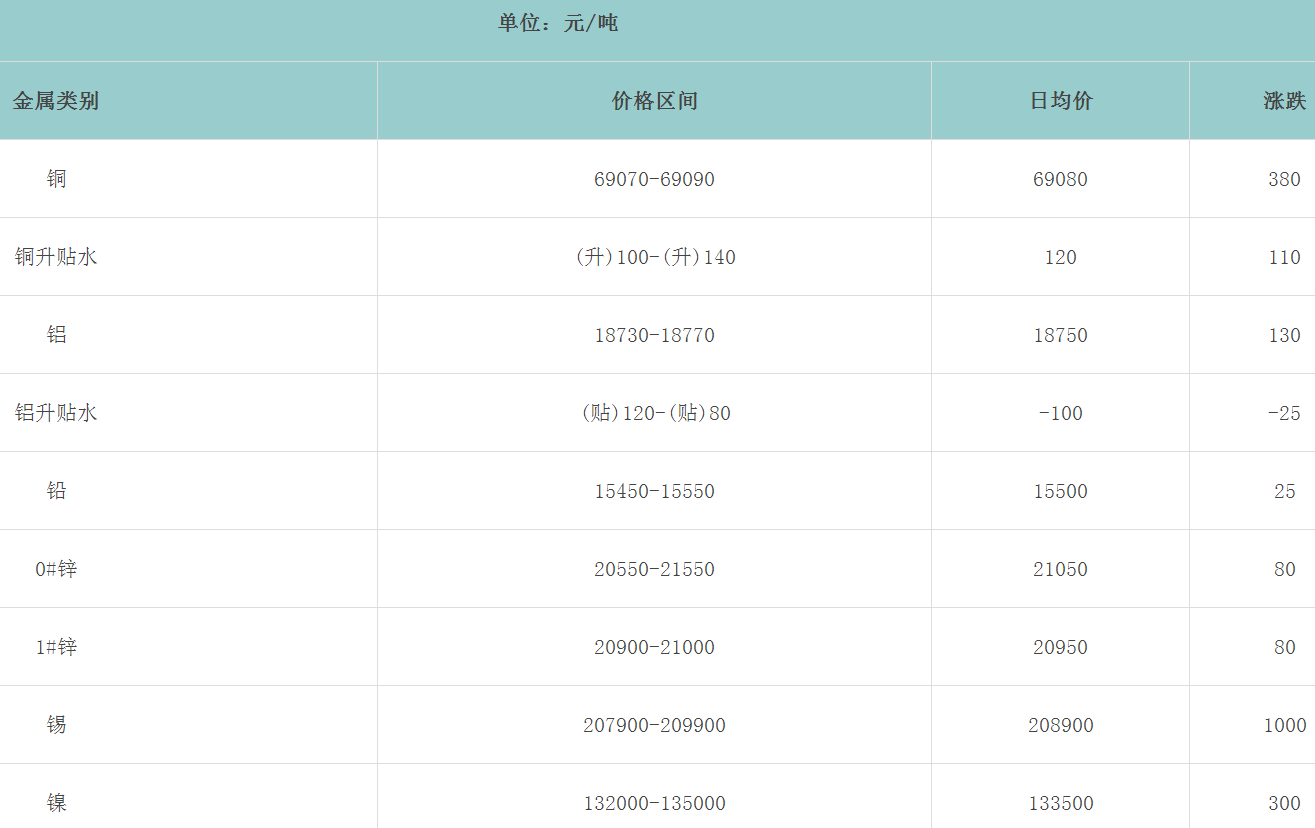Viewport: 1315px width, 828px height.
Task: Click the 日均价 column header
Action: coord(1061,101)
